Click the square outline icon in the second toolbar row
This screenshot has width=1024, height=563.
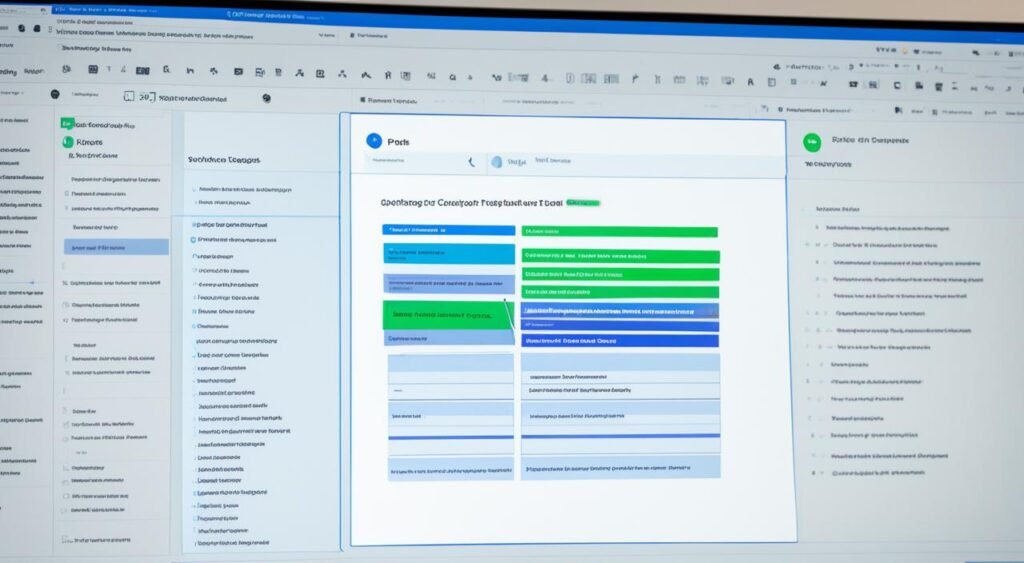129,97
